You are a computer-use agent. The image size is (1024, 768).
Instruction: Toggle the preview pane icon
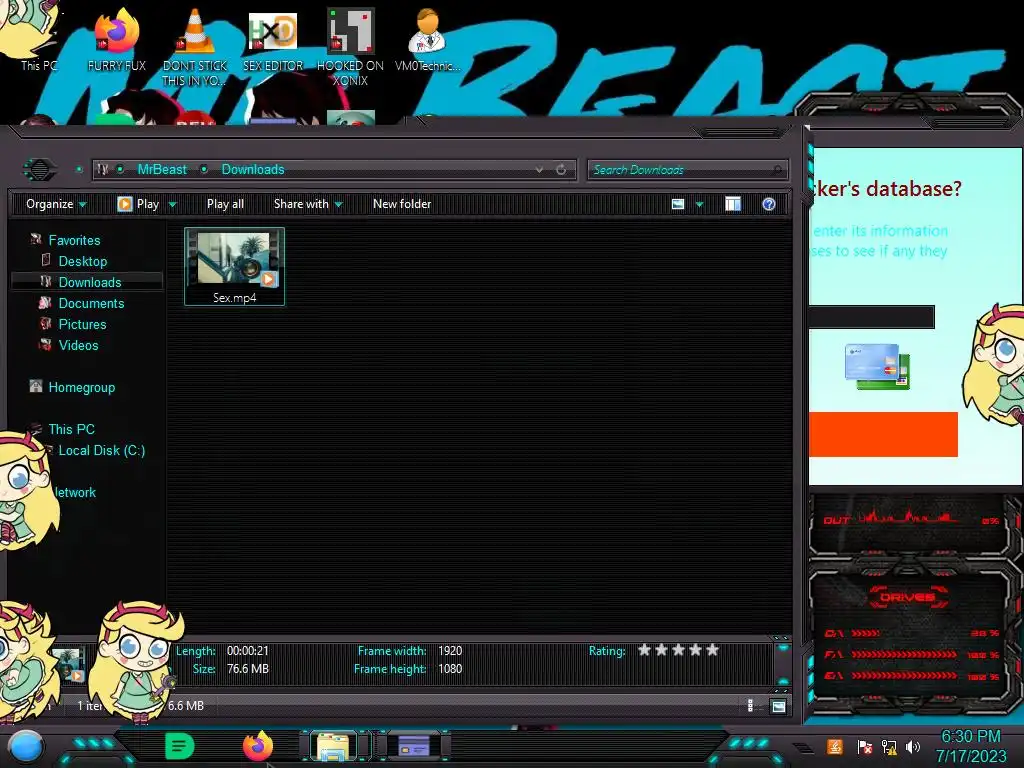pos(733,204)
